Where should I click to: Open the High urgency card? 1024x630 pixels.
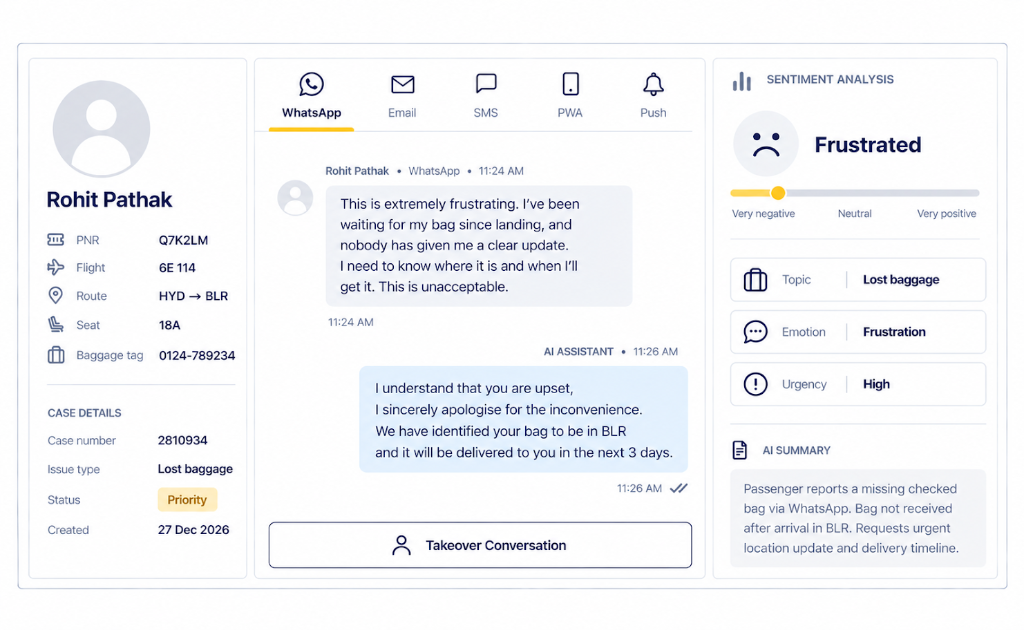tap(857, 384)
